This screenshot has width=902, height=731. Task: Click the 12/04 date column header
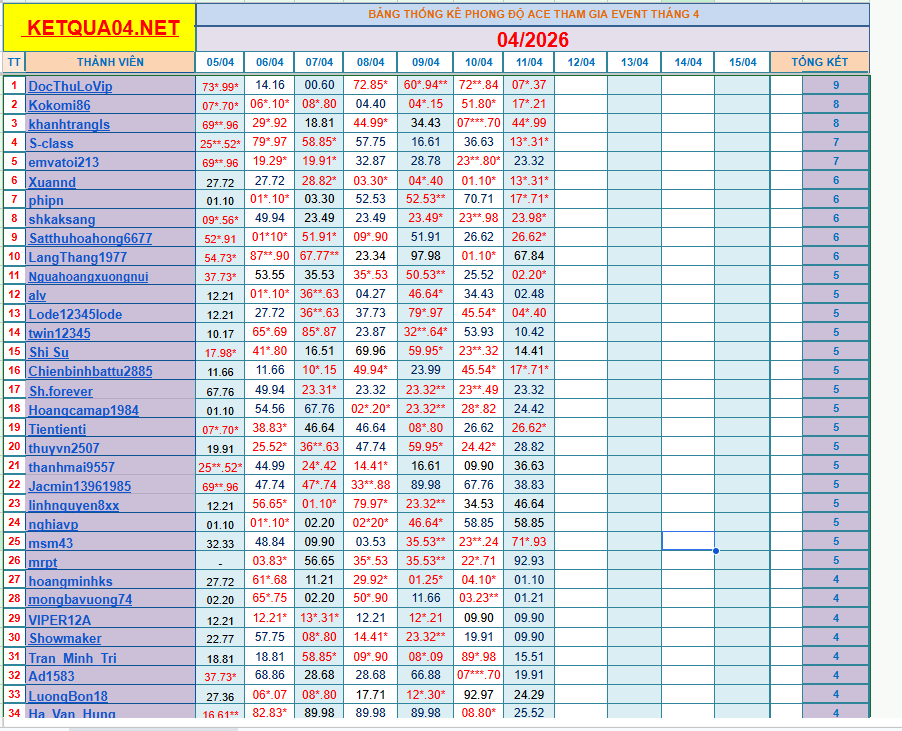(x=581, y=62)
